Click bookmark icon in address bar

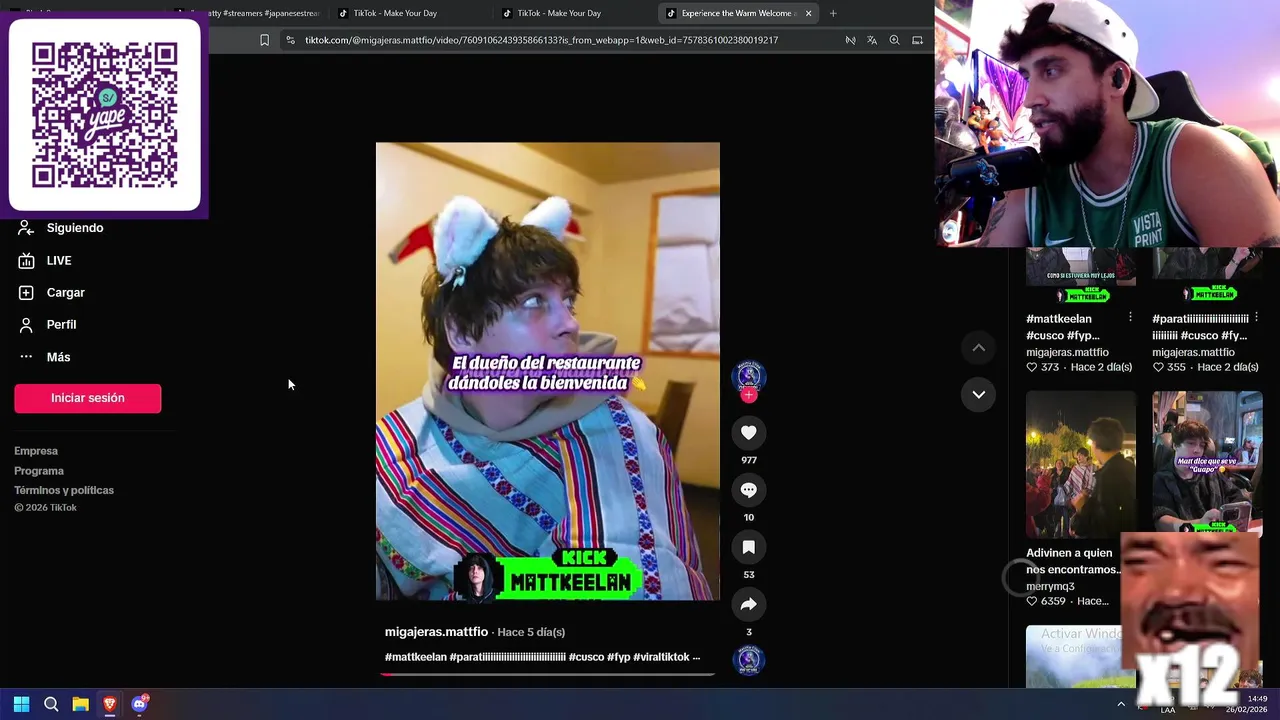point(264,40)
